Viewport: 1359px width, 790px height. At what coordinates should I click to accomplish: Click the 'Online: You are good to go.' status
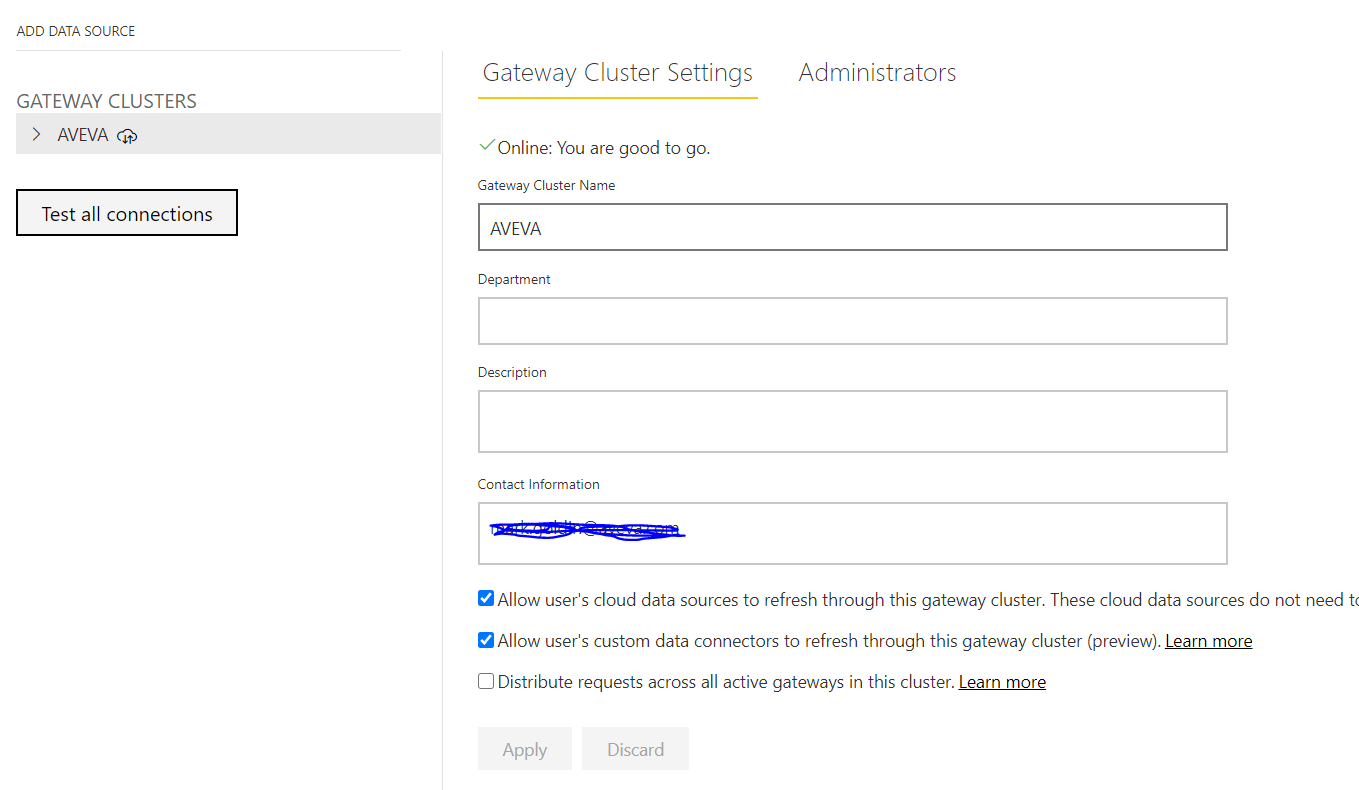pyautogui.click(x=604, y=148)
